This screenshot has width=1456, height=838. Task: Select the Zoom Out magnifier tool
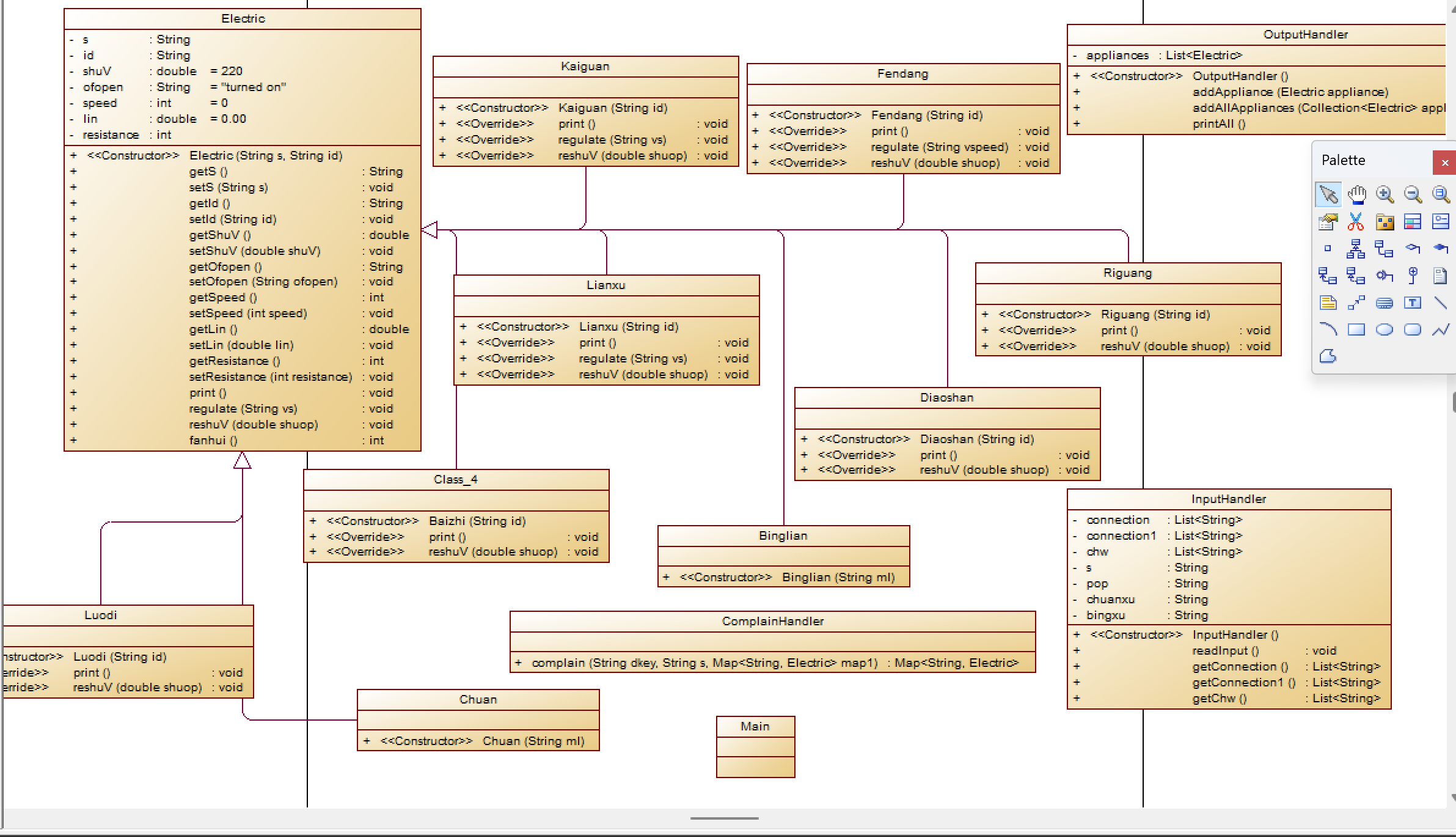(1413, 194)
